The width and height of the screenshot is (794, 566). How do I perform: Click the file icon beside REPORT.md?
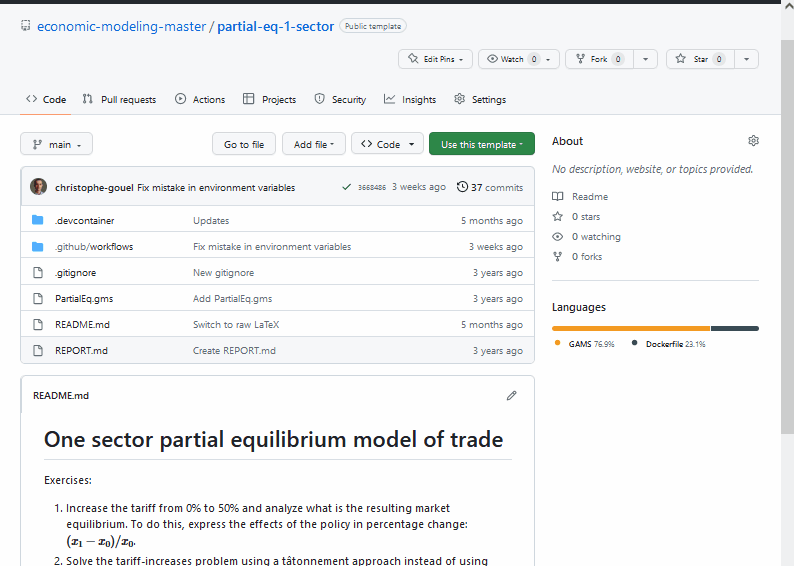(38, 350)
